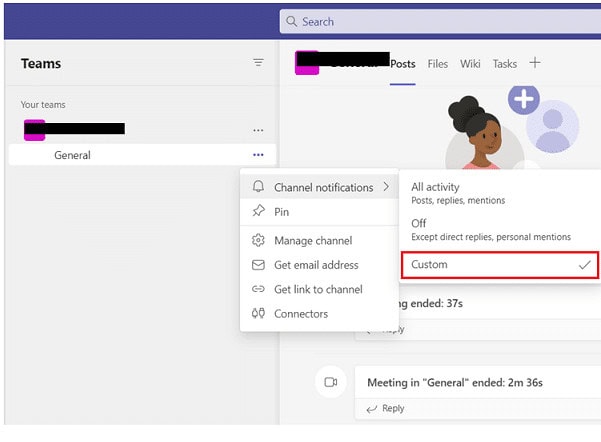Open Channel notifications submenu
The image size is (601, 442).
[319, 187]
